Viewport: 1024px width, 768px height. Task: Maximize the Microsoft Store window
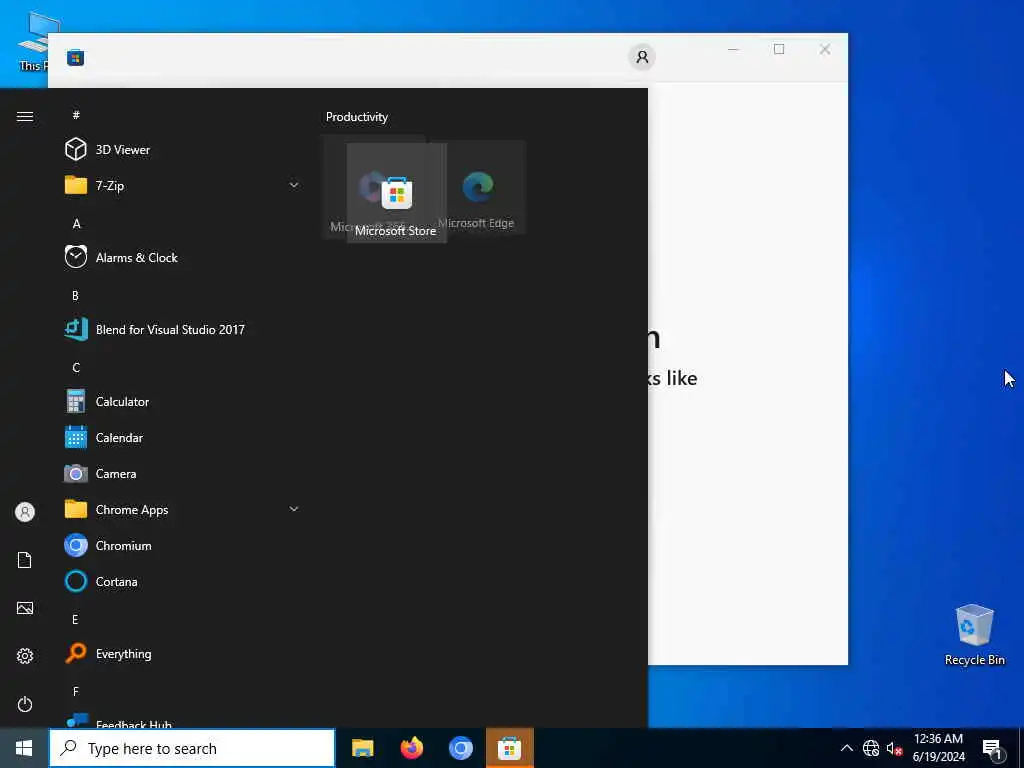click(x=779, y=49)
